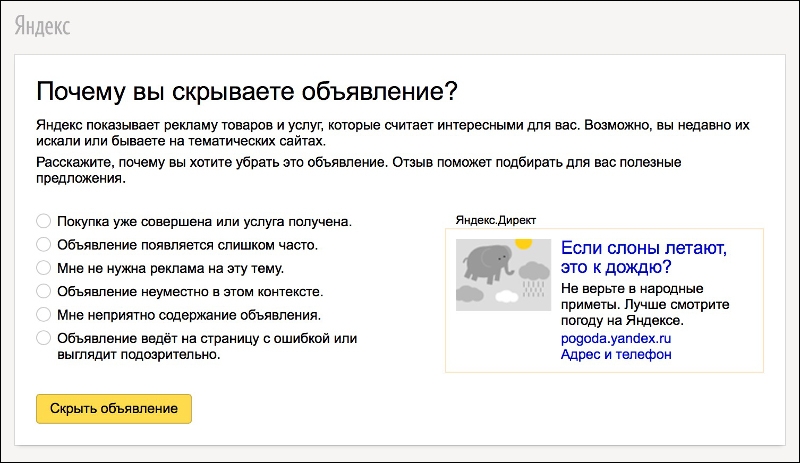Select 'Объявление неуместно в этом контексте' option

click(43, 291)
